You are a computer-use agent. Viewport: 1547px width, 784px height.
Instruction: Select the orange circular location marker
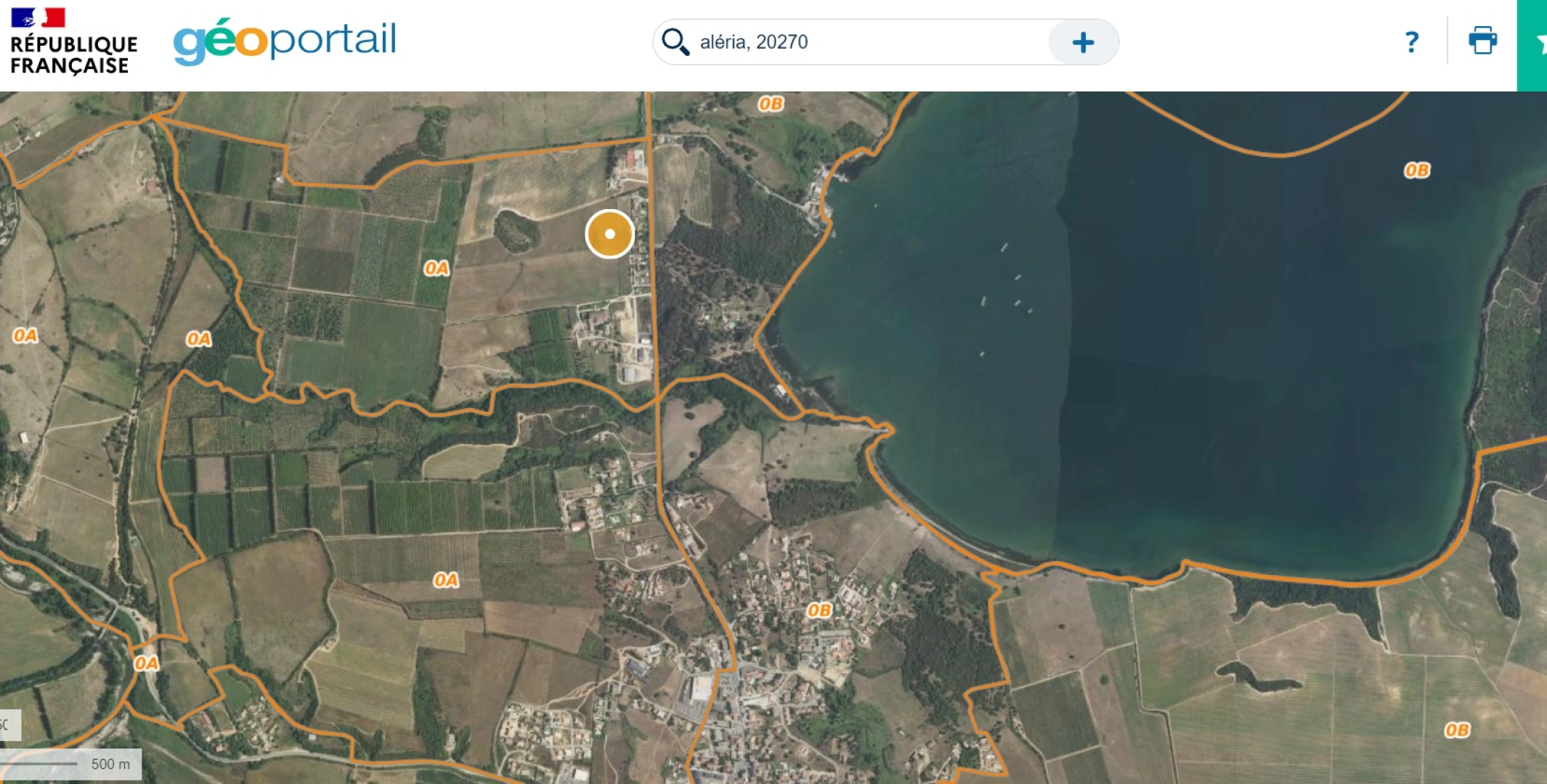tap(609, 234)
